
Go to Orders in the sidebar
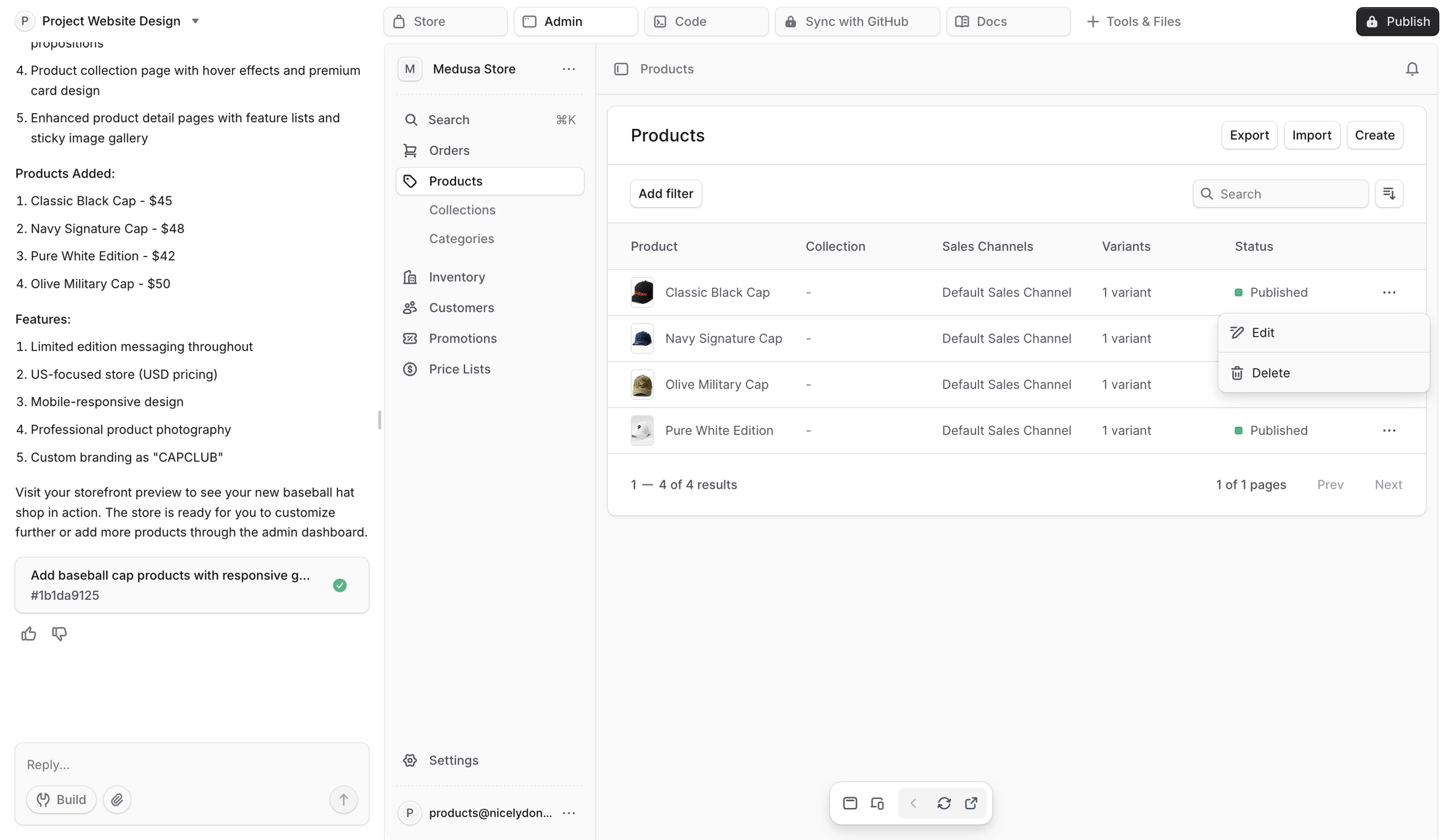tap(489, 150)
